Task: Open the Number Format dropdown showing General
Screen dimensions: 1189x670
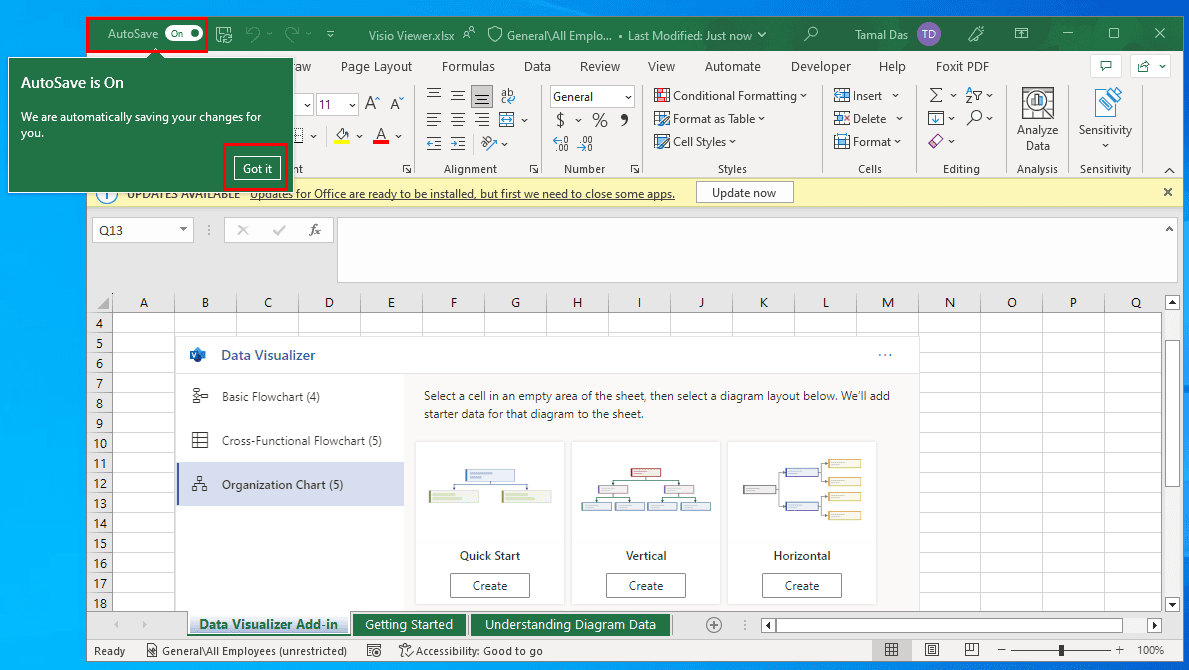Action: [x=591, y=96]
